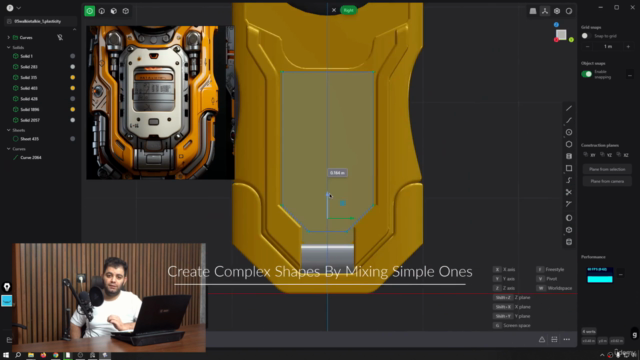Image resolution: width=640 pixels, height=360 pixels.
Task: Click the triangle icon in bottom viewport bar
Action: click(542, 340)
